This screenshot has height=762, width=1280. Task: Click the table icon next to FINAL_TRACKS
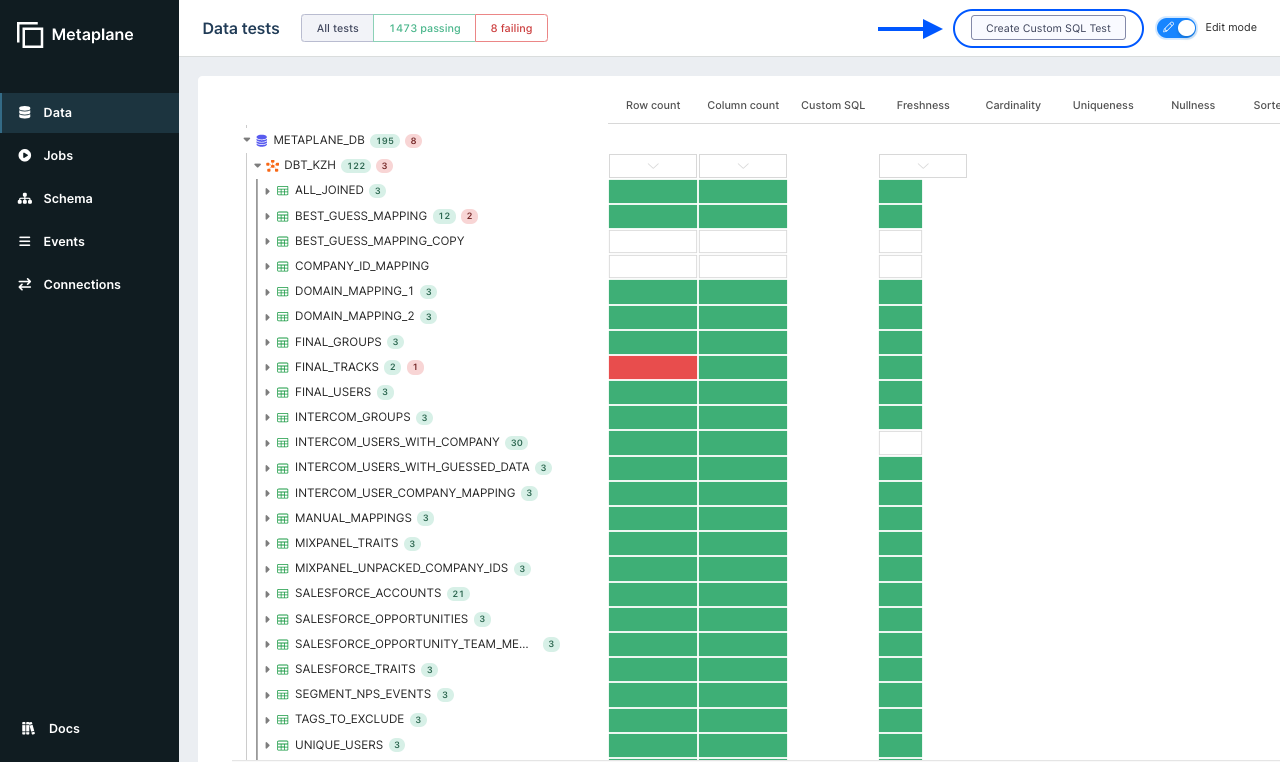(x=283, y=367)
